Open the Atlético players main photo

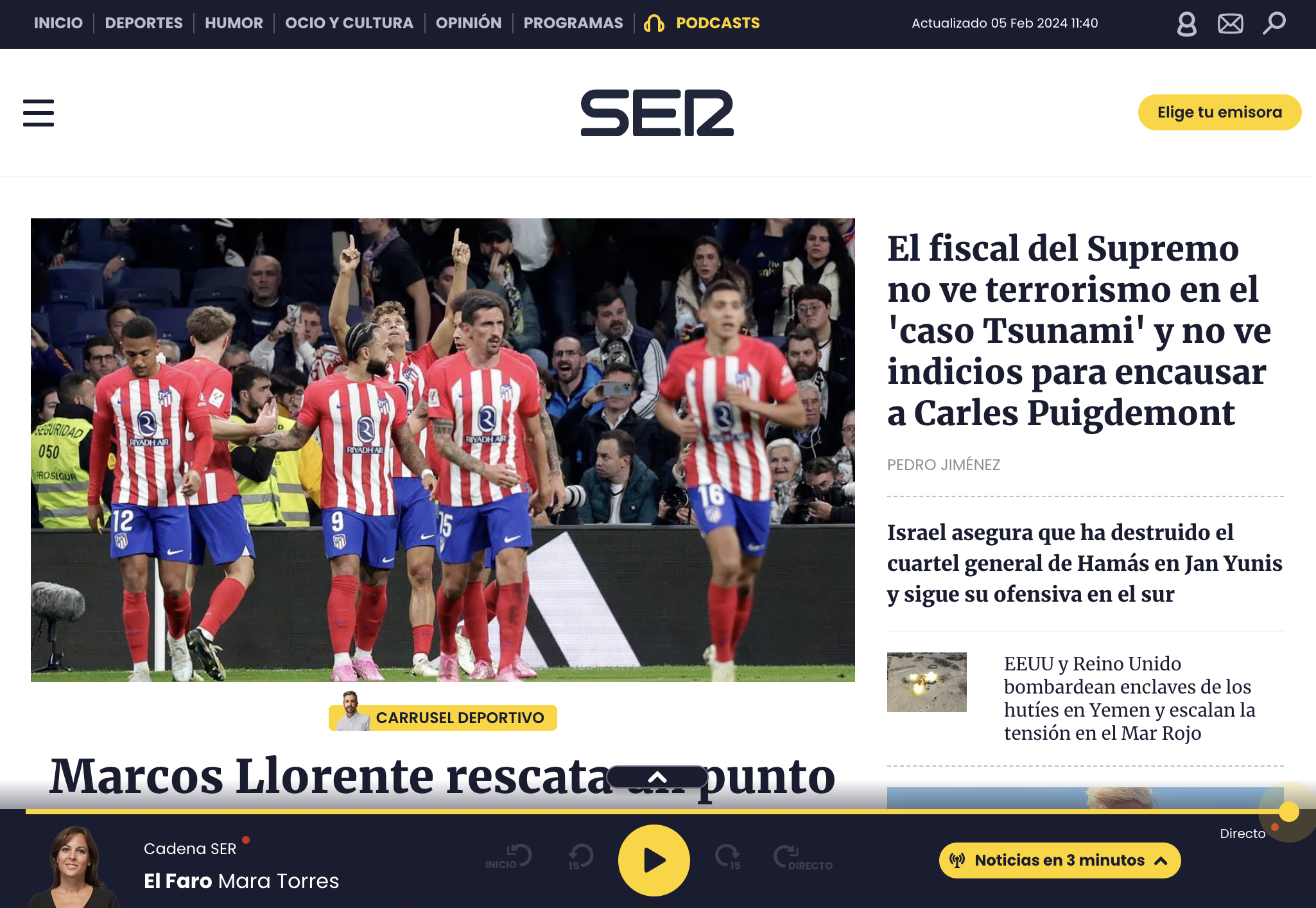(443, 450)
